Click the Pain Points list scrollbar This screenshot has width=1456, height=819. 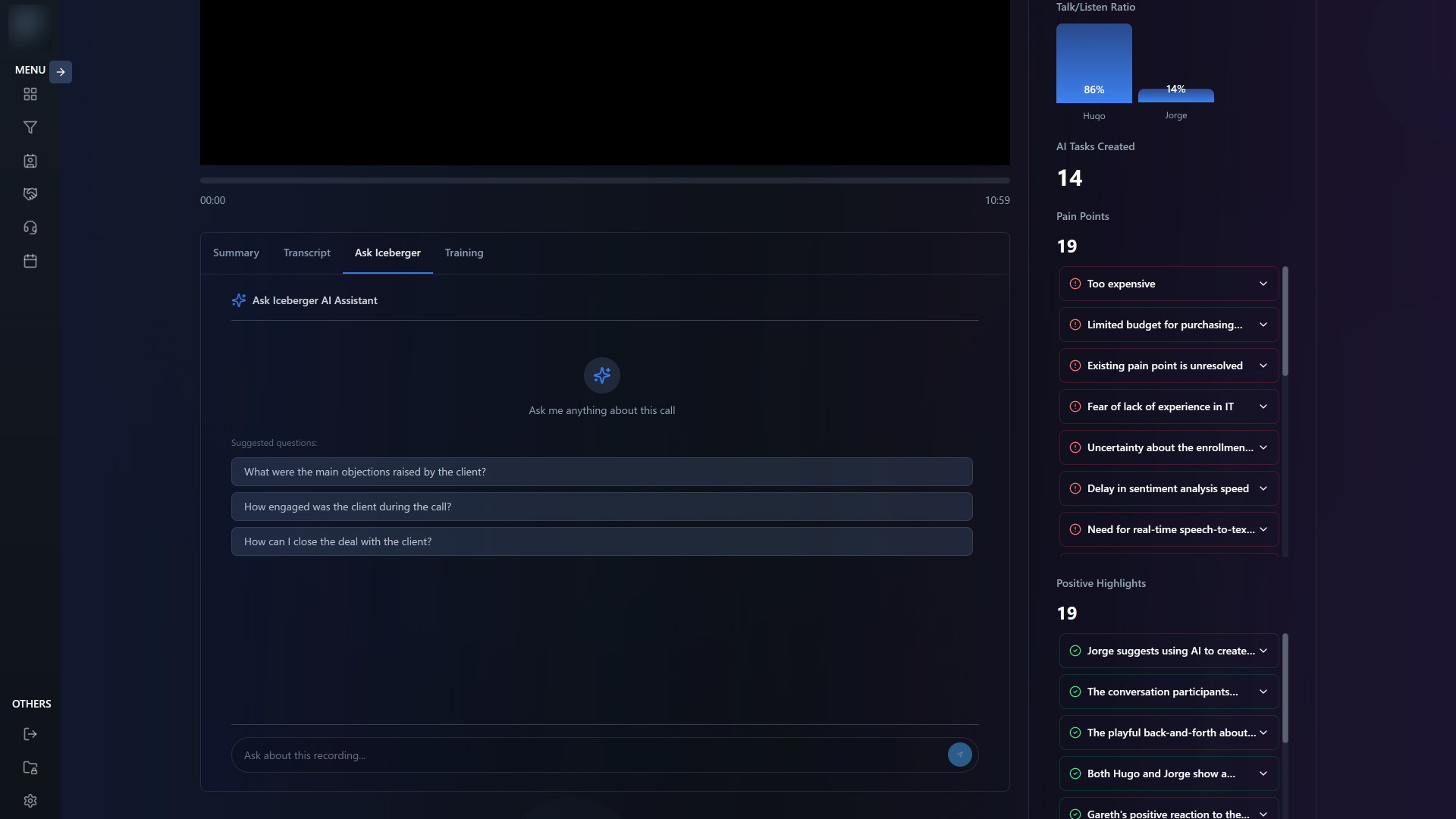click(1285, 322)
